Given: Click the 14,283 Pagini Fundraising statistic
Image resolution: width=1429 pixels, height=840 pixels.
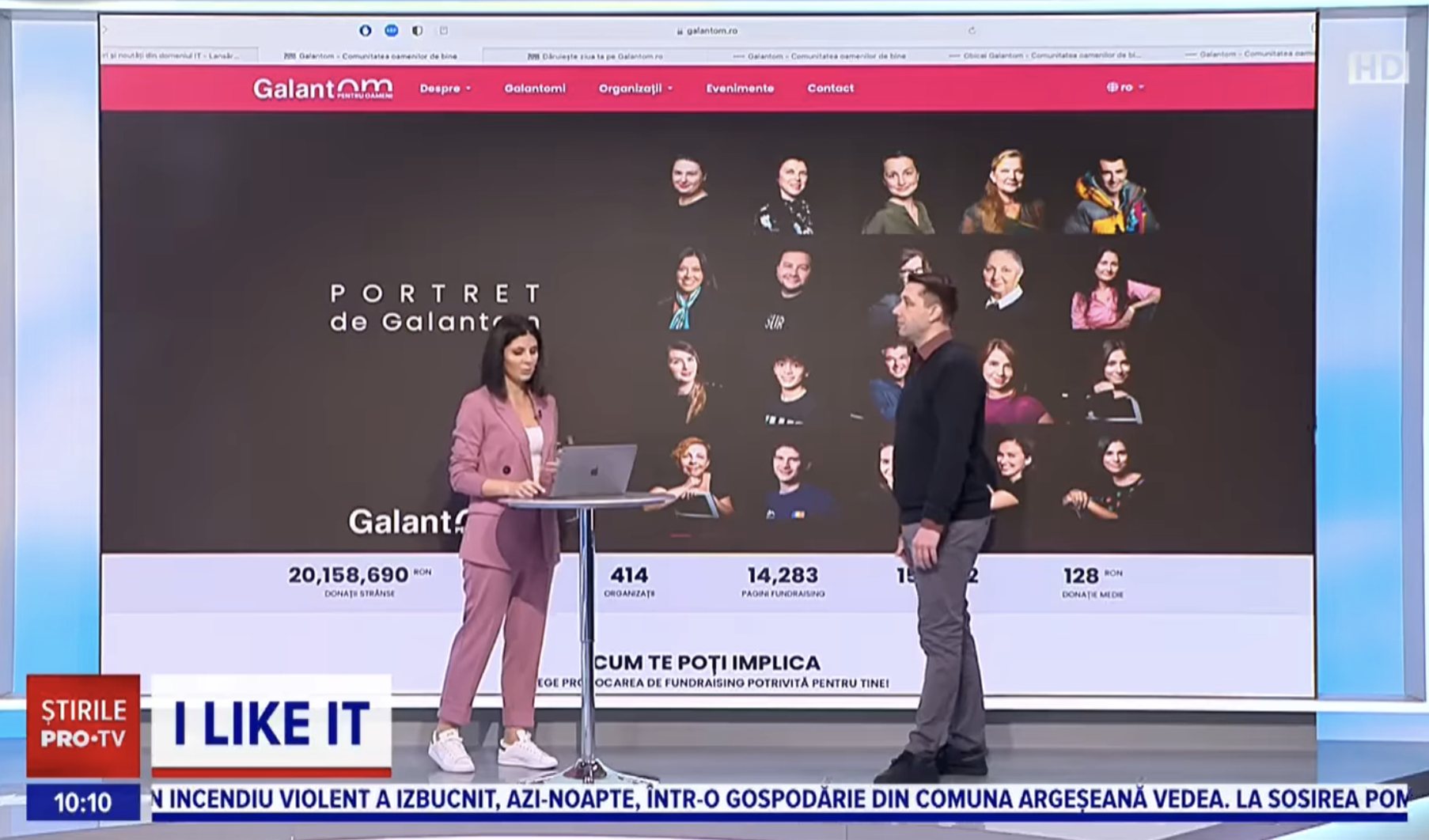Looking at the screenshot, I should [783, 580].
